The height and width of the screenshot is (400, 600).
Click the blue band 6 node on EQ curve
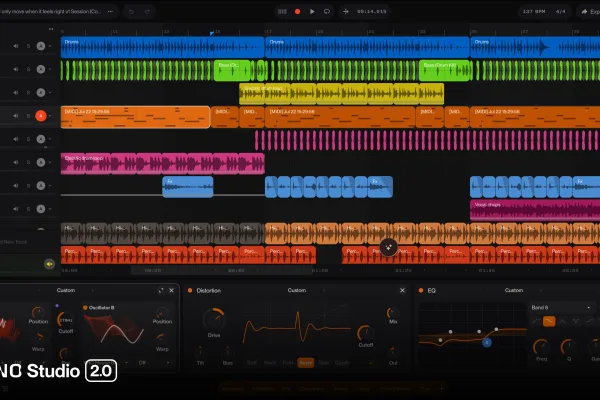(487, 343)
